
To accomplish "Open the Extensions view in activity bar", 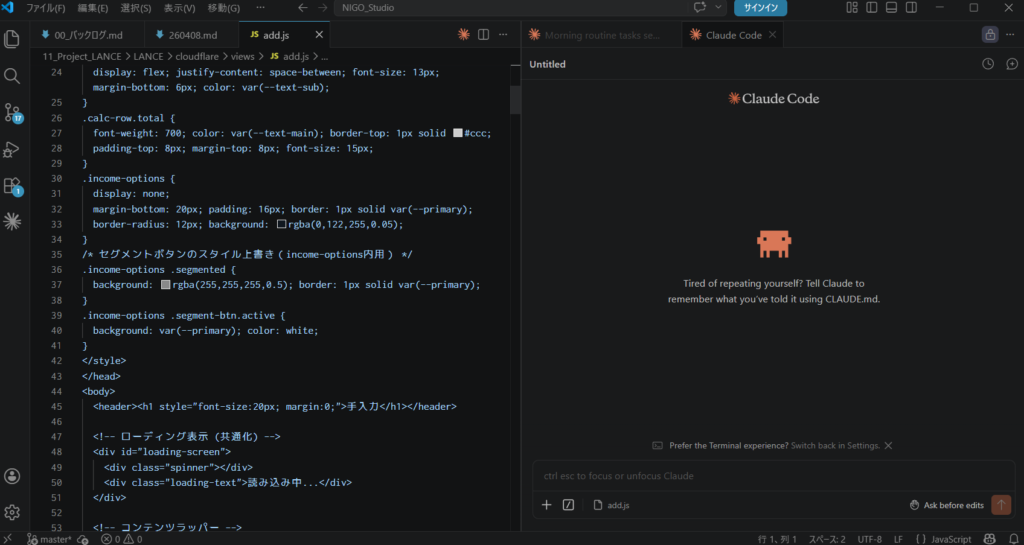I will point(13,186).
